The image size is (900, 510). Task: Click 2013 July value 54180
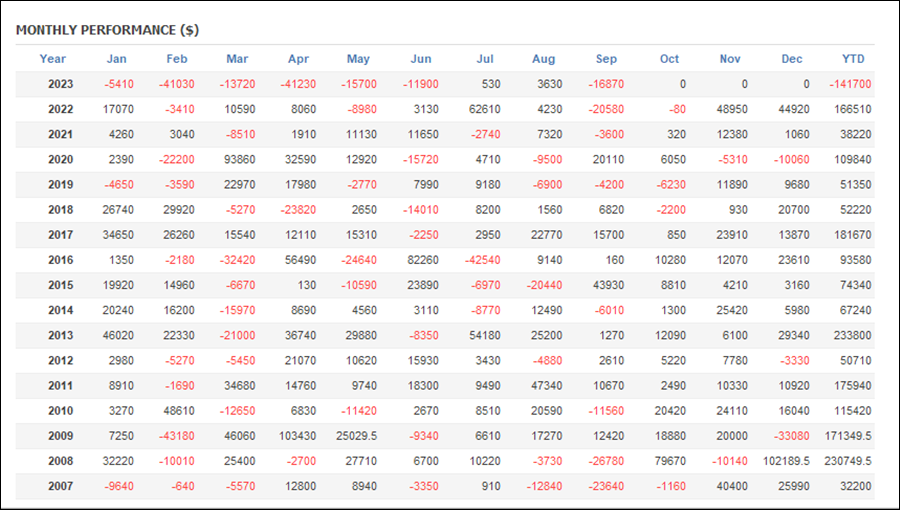(x=485, y=336)
